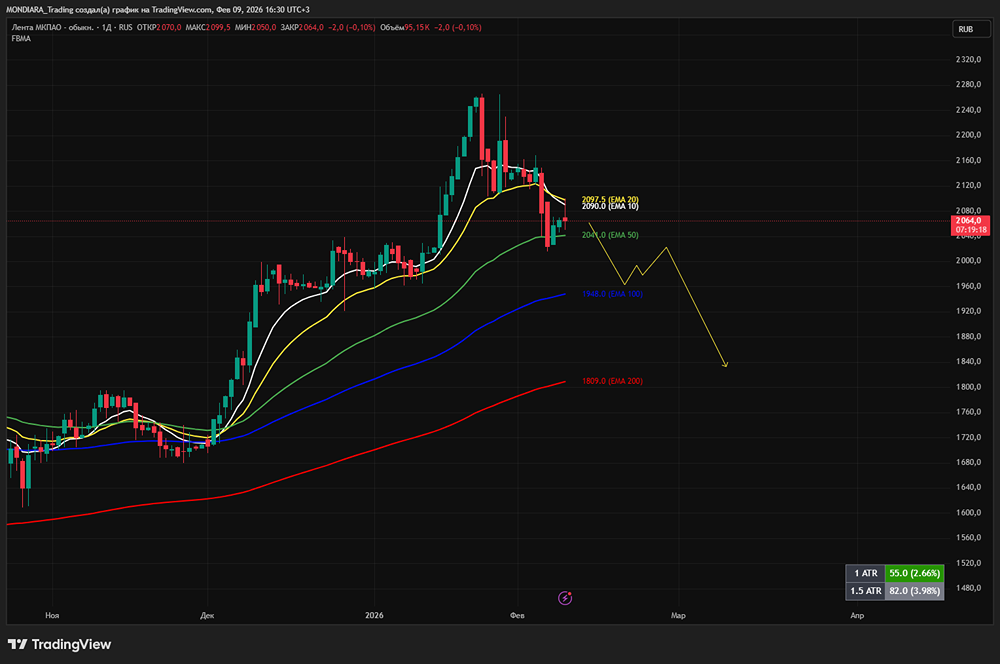Click the 1480,0 price scale label

coord(968,587)
